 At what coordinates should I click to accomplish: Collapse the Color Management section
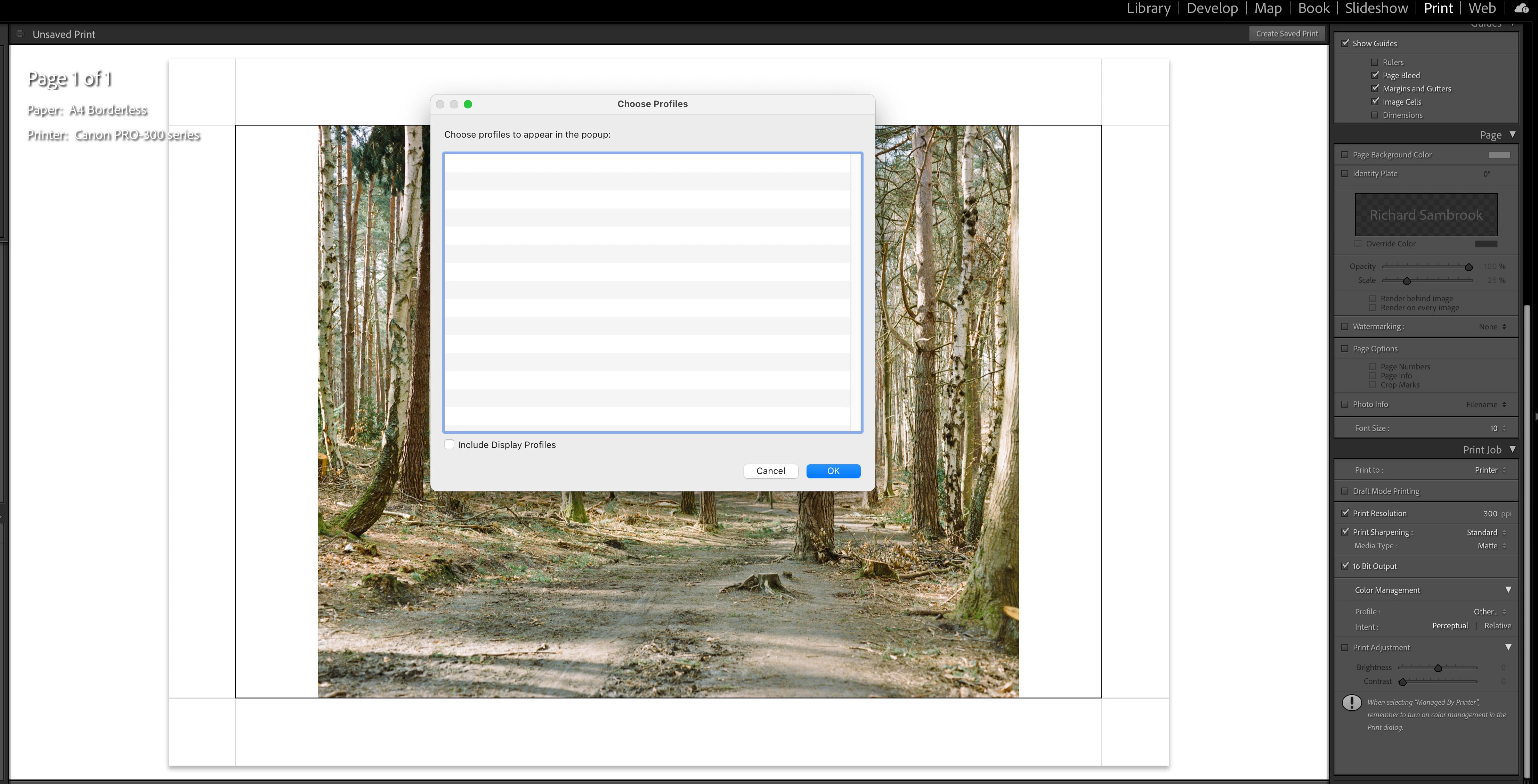tap(1508, 589)
